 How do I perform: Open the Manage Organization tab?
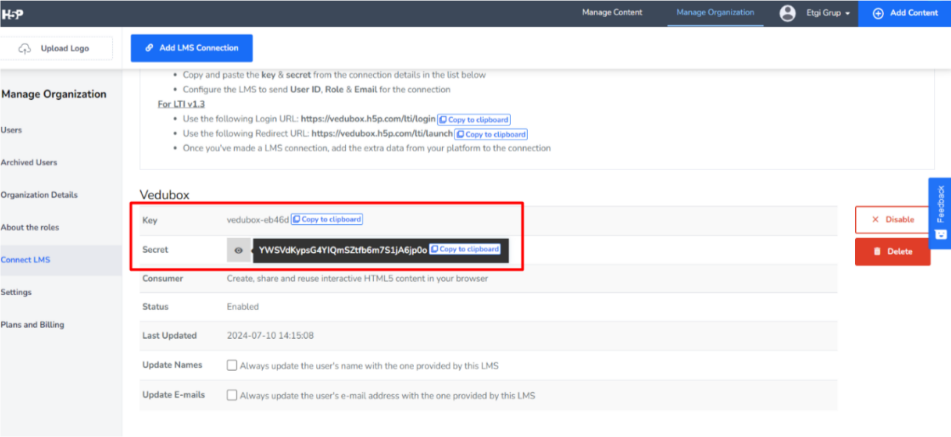point(715,13)
